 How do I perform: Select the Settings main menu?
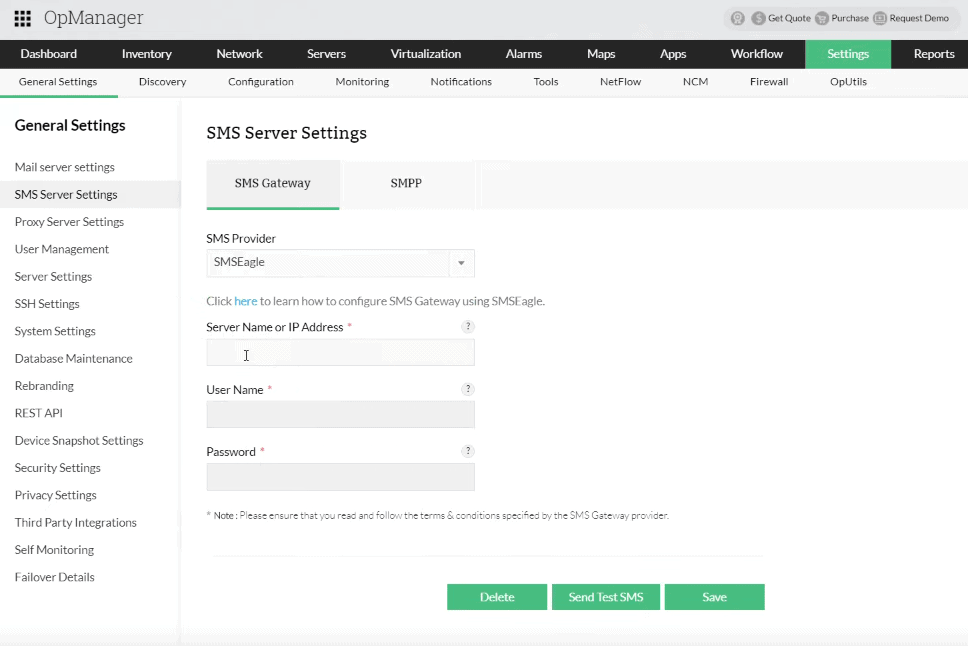coord(848,54)
